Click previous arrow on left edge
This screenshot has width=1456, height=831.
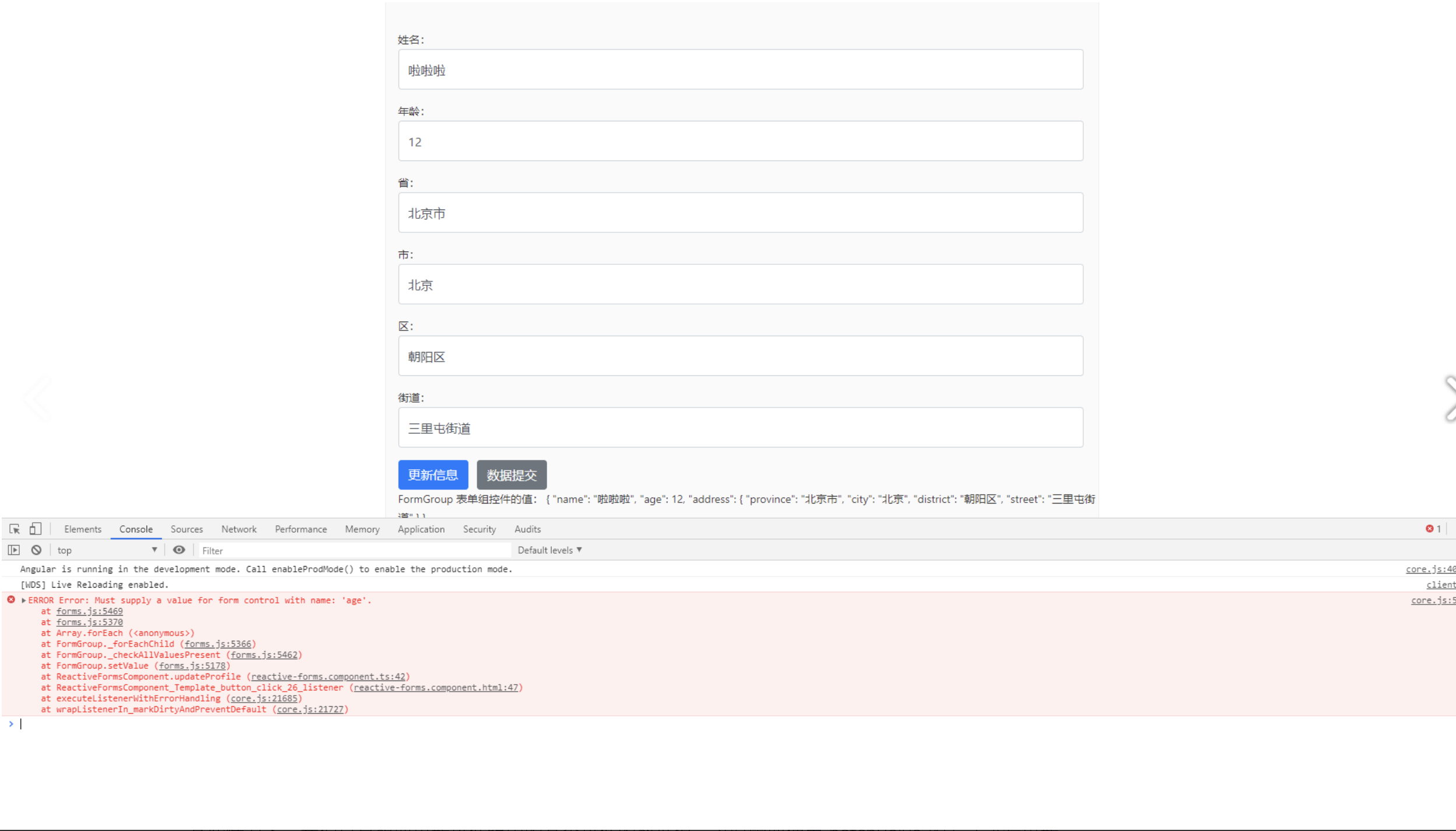(37, 399)
